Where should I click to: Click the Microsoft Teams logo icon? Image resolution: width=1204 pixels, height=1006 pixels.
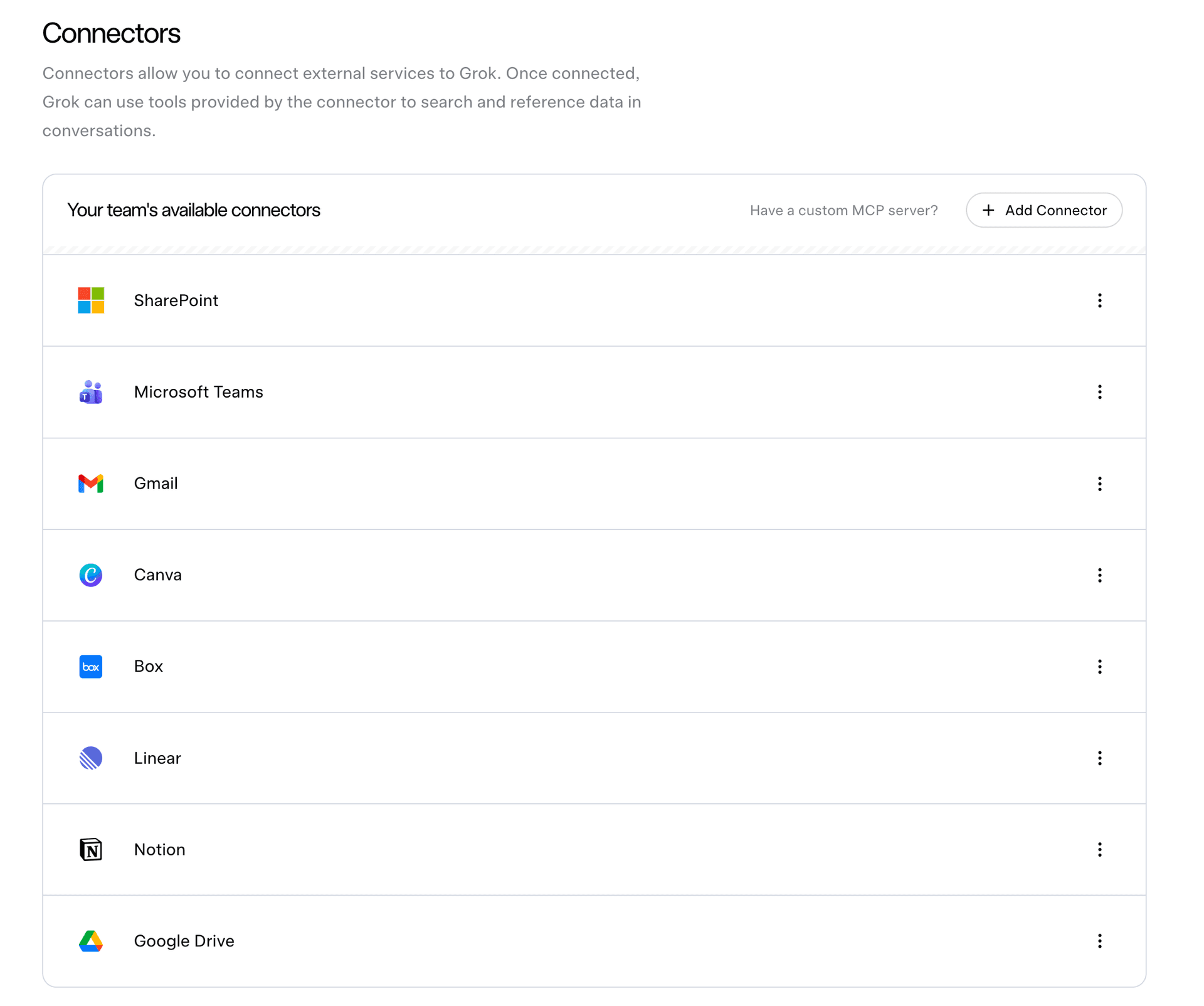tap(91, 392)
